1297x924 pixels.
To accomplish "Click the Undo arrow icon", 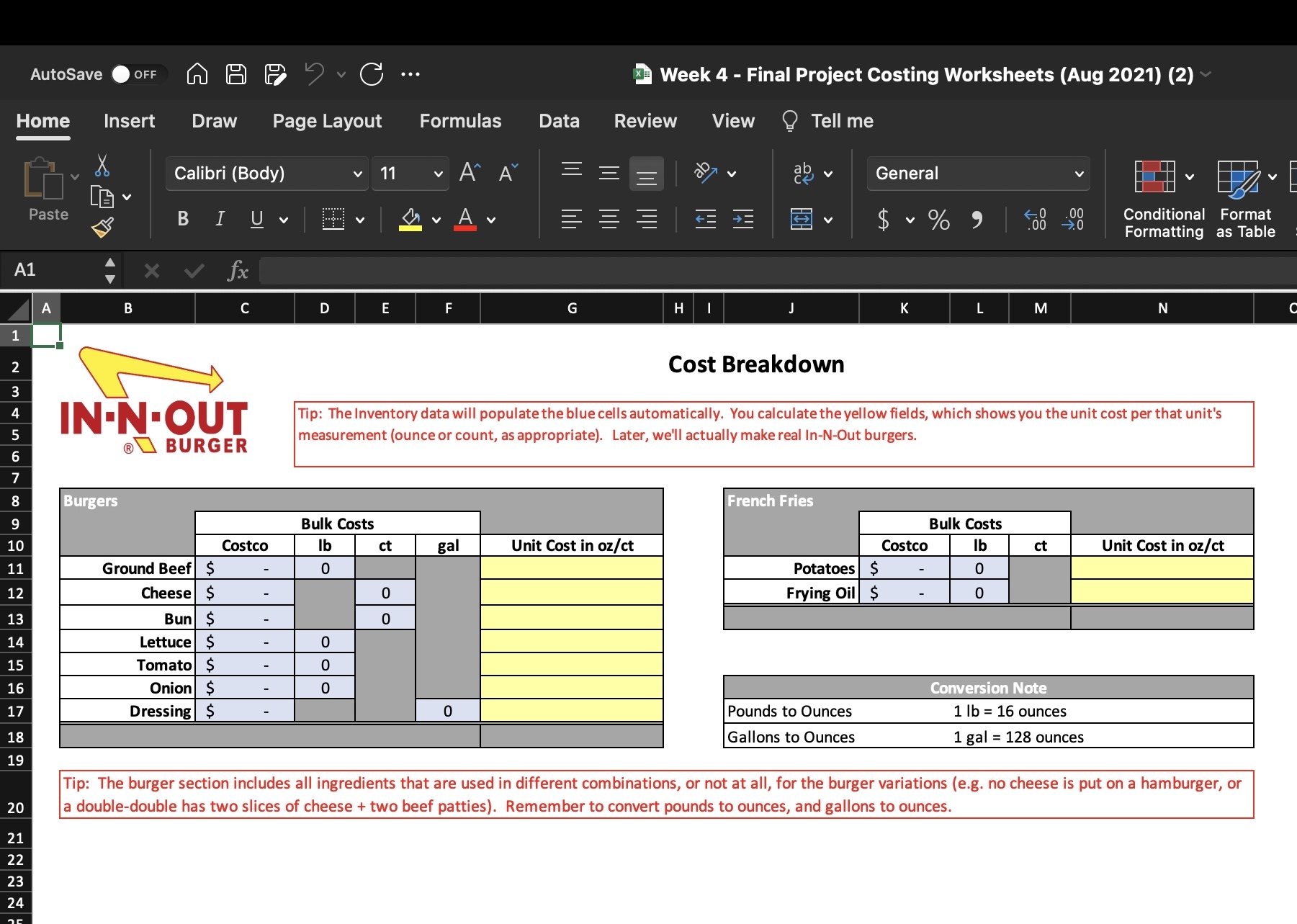I will [x=314, y=74].
